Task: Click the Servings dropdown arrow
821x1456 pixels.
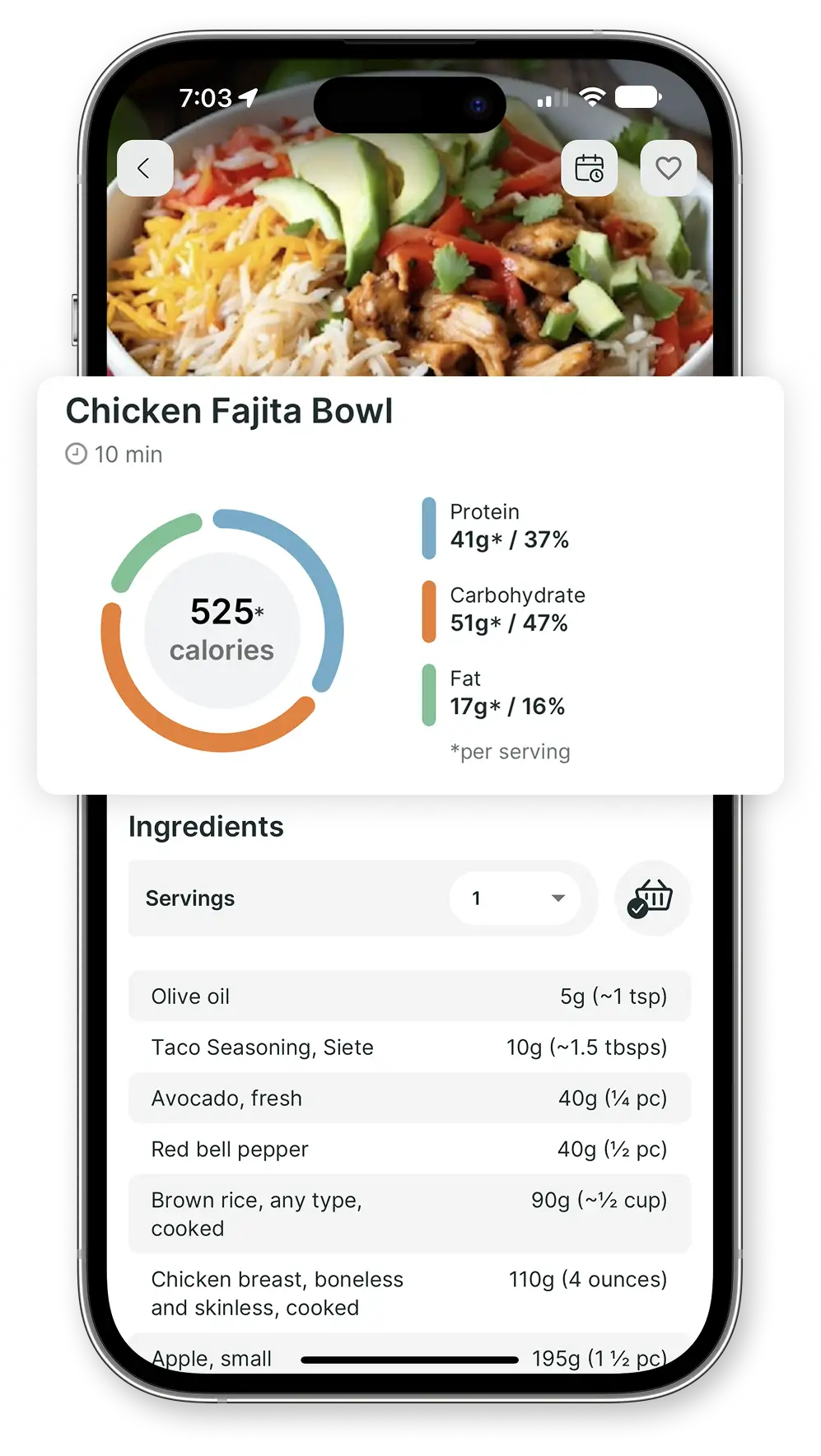Action: coord(557,898)
